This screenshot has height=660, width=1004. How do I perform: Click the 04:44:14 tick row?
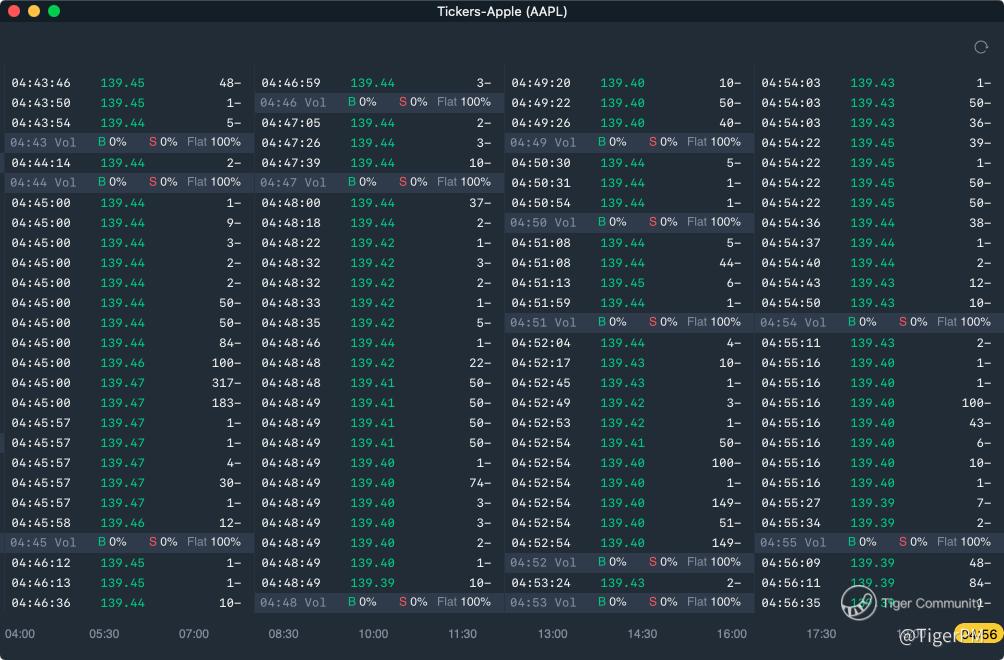pos(129,163)
